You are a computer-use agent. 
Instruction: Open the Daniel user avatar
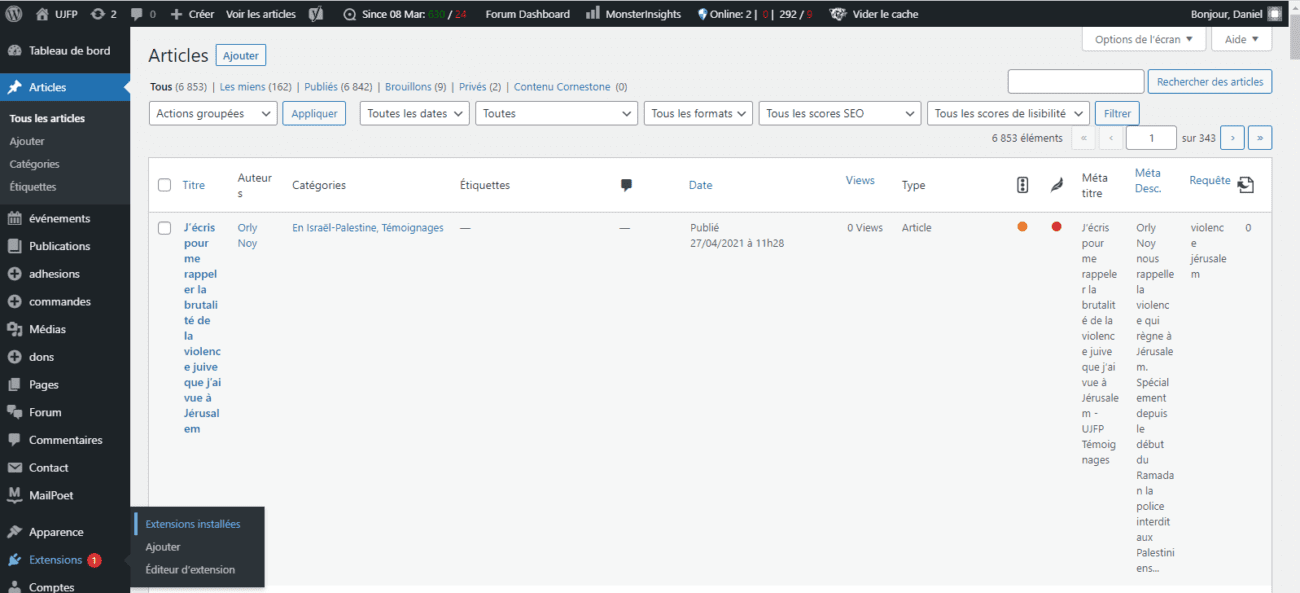pyautogui.click(x=1275, y=14)
